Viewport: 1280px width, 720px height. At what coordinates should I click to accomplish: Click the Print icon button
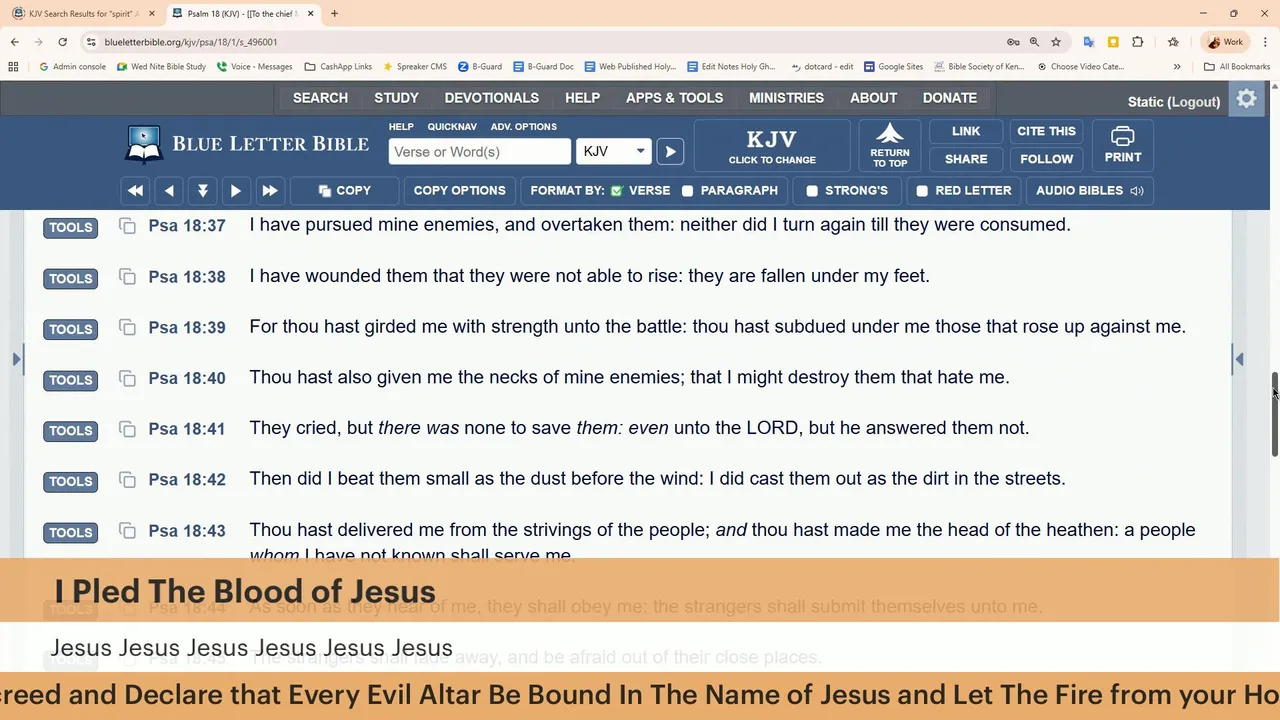click(1123, 146)
